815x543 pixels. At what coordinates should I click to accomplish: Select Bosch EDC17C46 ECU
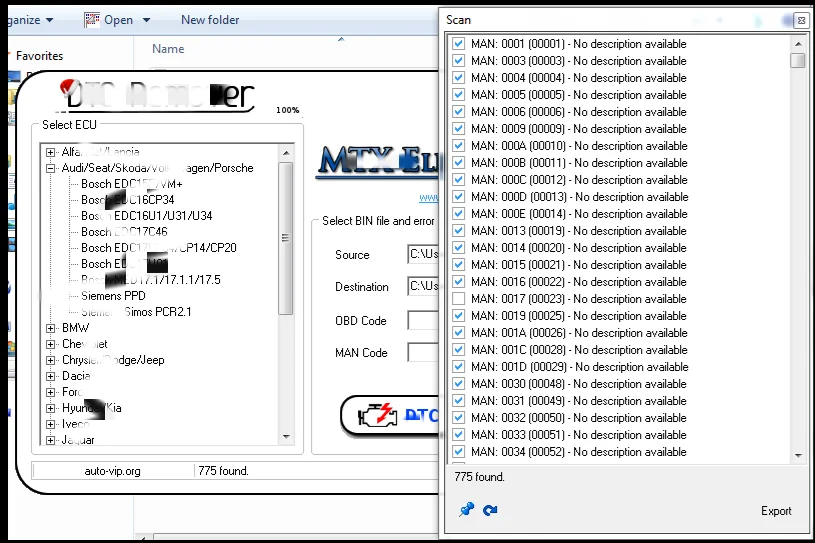point(124,232)
